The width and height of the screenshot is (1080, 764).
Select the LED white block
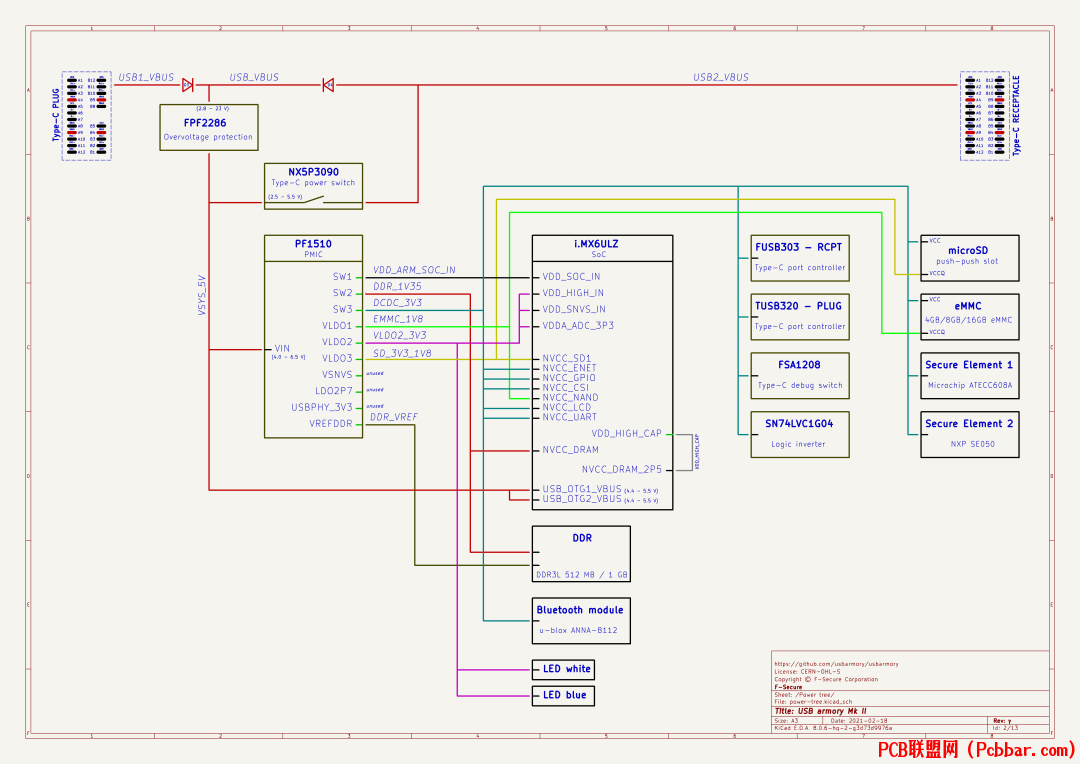pyautogui.click(x=563, y=669)
